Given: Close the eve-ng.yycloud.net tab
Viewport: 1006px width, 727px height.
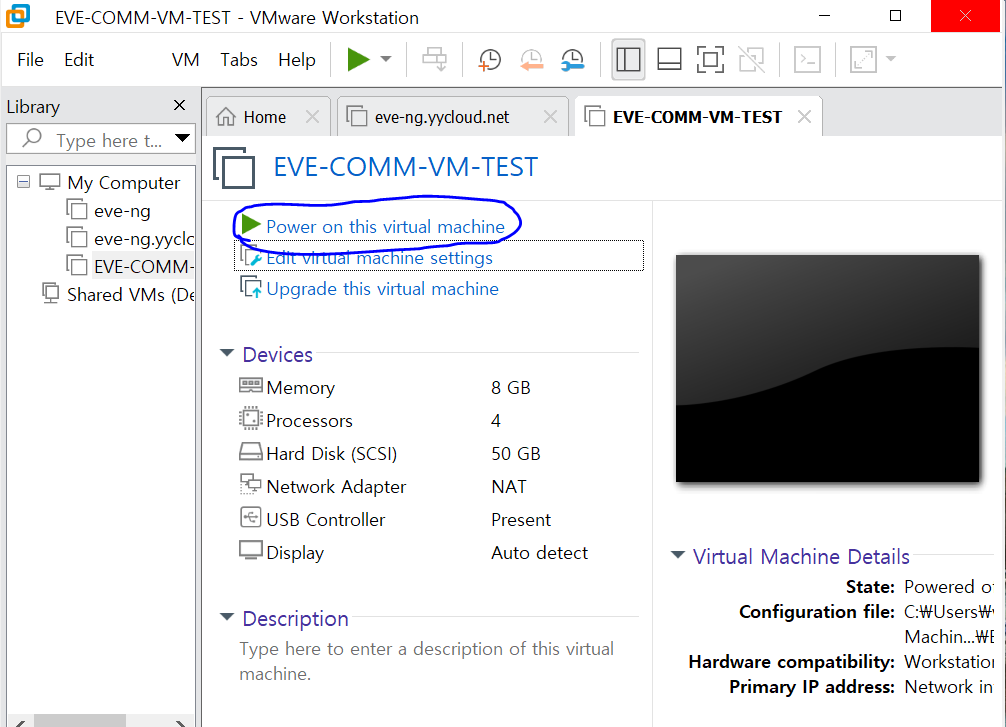Looking at the screenshot, I should [550, 117].
